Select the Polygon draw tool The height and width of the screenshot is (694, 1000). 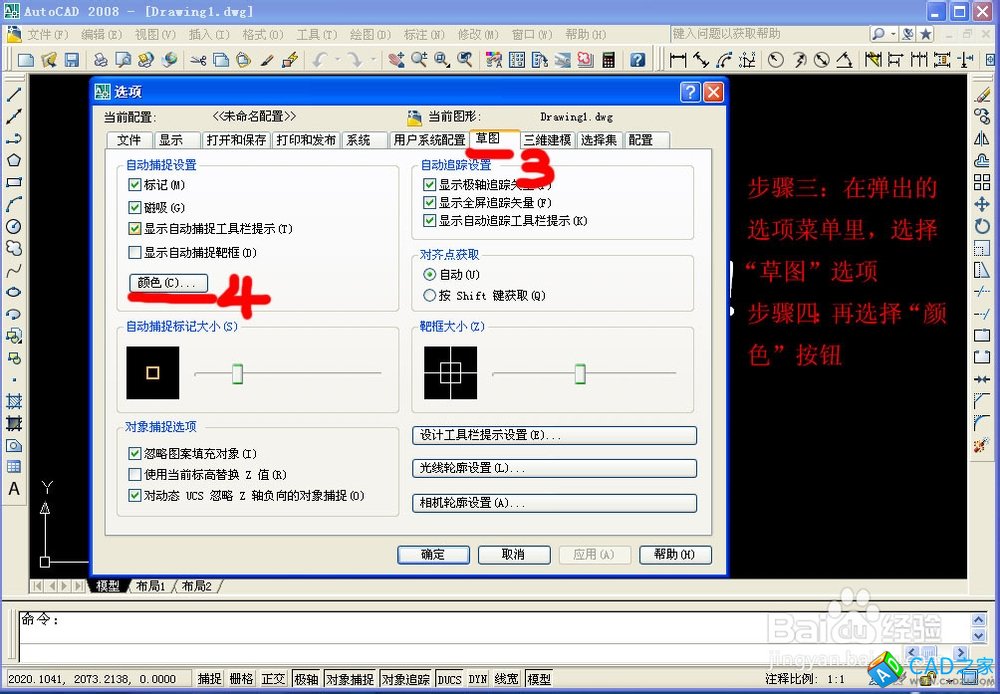13,160
